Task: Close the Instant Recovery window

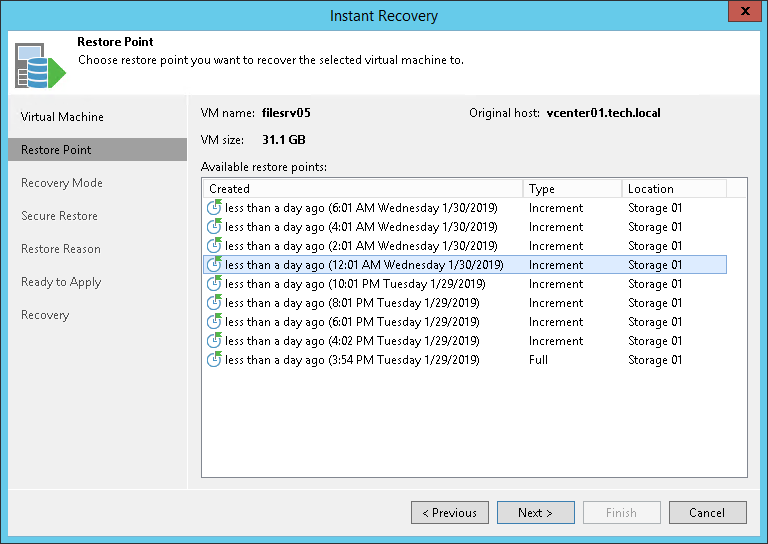Action: [x=742, y=13]
